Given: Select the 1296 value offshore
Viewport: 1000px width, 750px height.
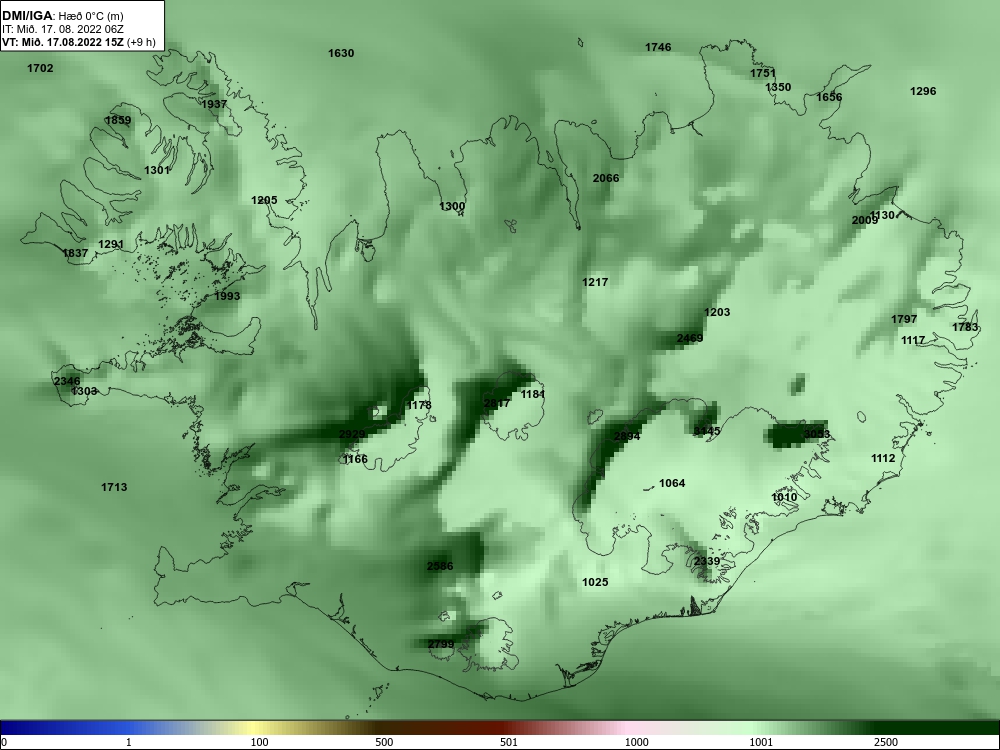Looking at the screenshot, I should [x=923, y=91].
